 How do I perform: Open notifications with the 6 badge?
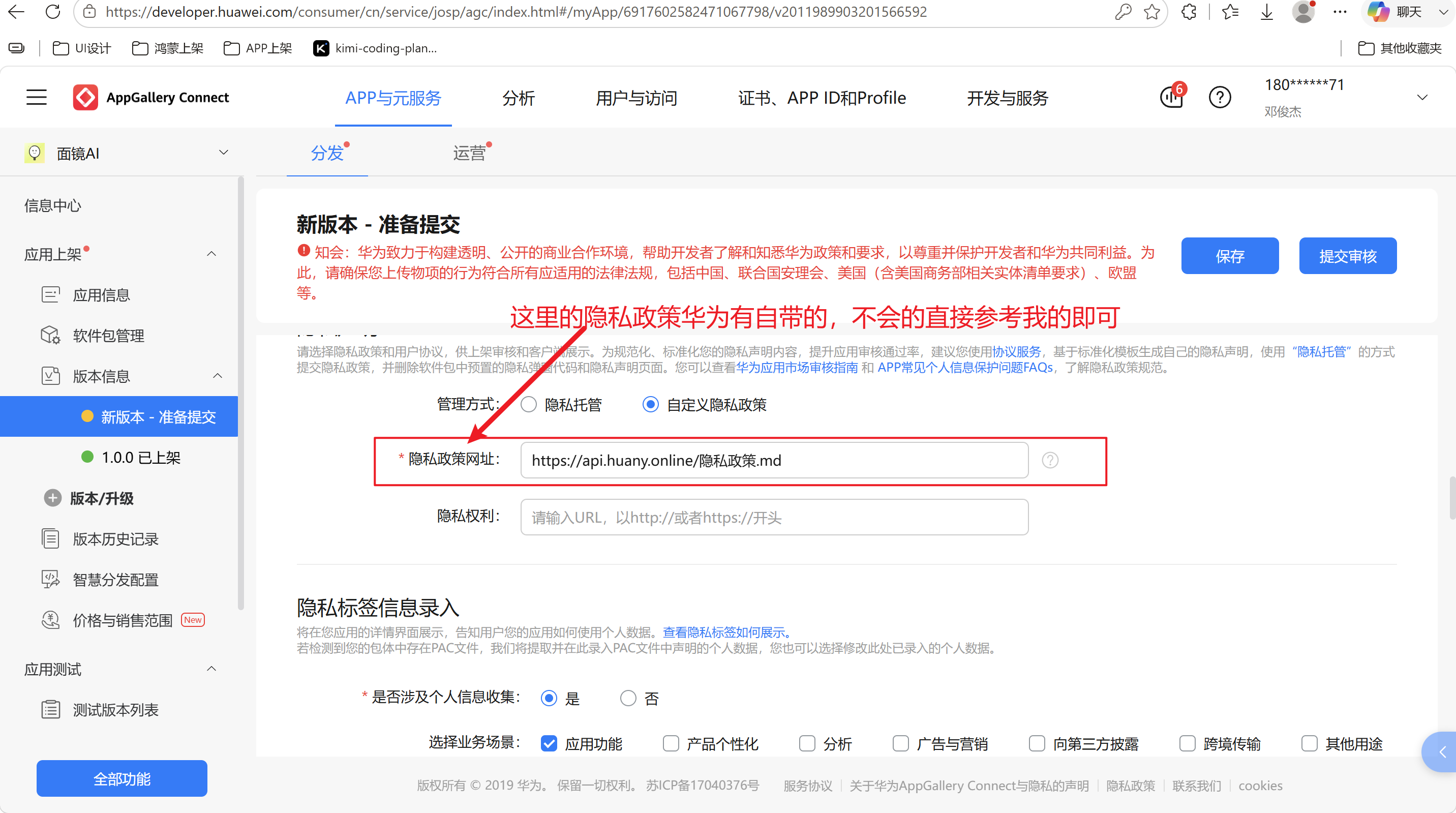pos(1172,97)
